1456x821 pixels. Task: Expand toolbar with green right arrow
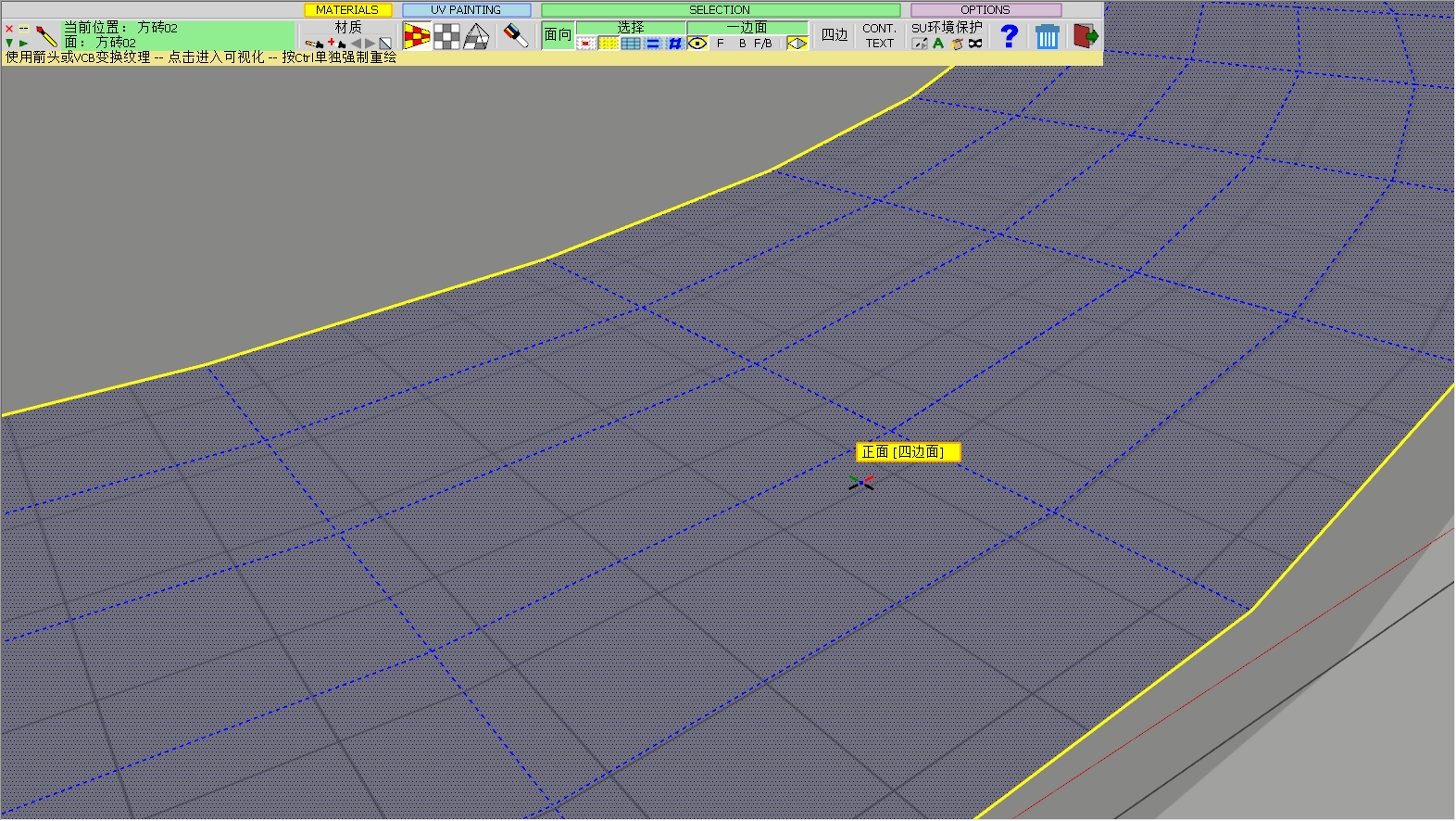pyautogui.click(x=24, y=44)
